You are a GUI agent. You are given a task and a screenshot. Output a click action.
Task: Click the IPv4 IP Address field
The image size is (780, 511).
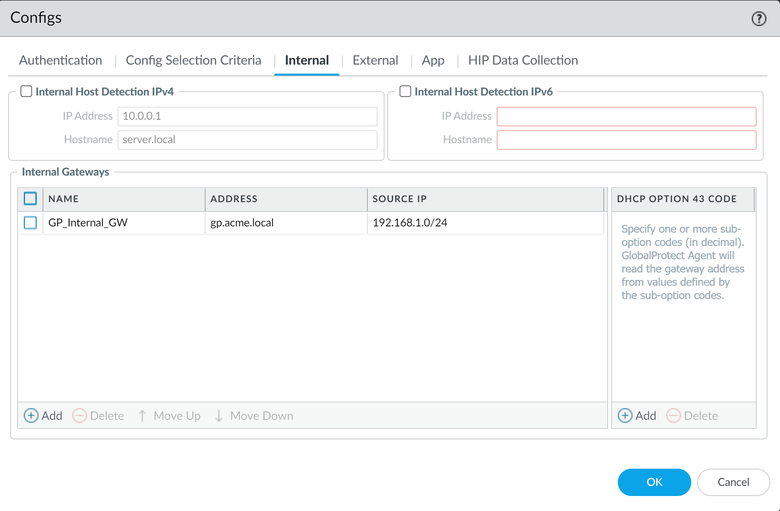[x=247, y=116]
